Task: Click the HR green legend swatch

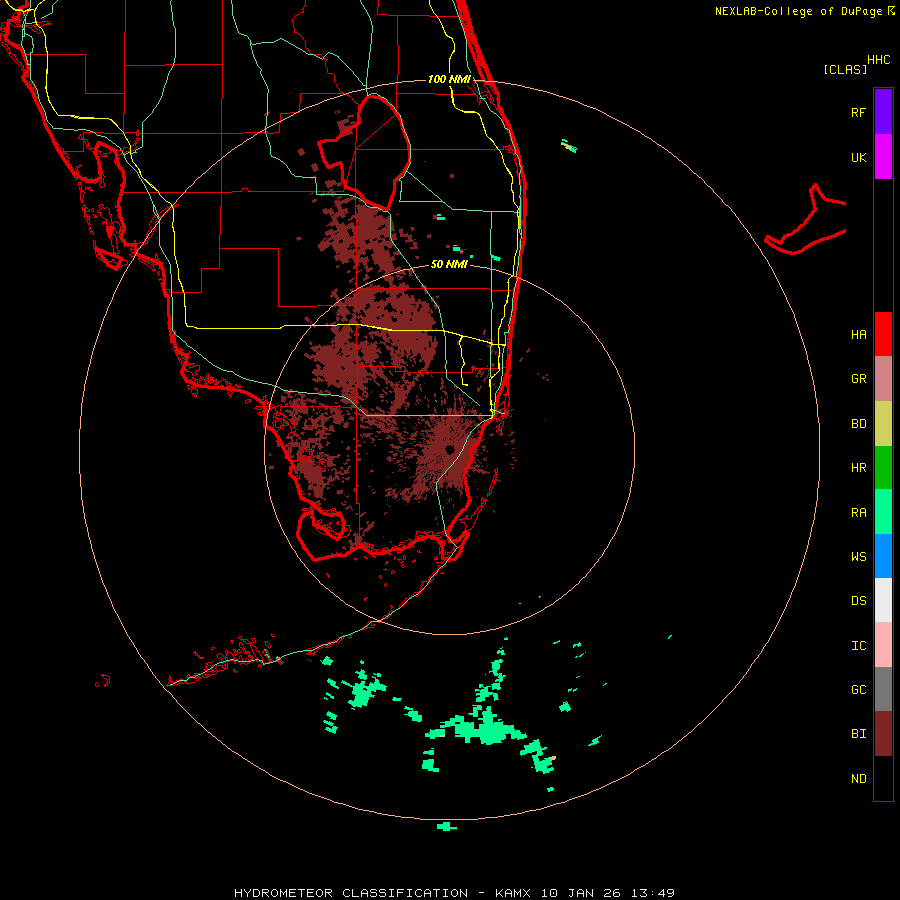Action: pos(883,468)
